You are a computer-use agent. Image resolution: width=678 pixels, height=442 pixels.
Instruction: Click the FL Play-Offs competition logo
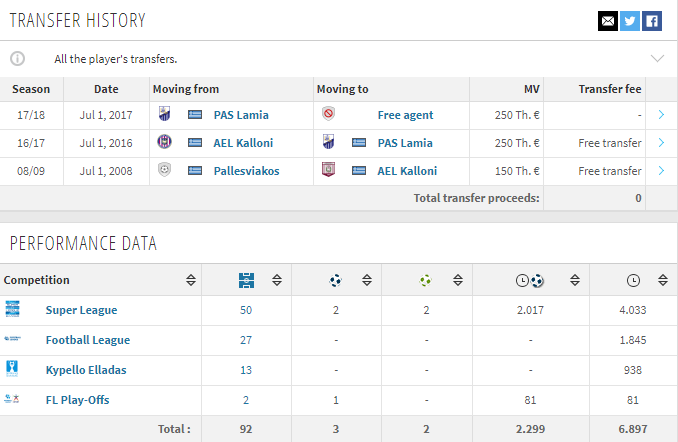click(x=12, y=399)
